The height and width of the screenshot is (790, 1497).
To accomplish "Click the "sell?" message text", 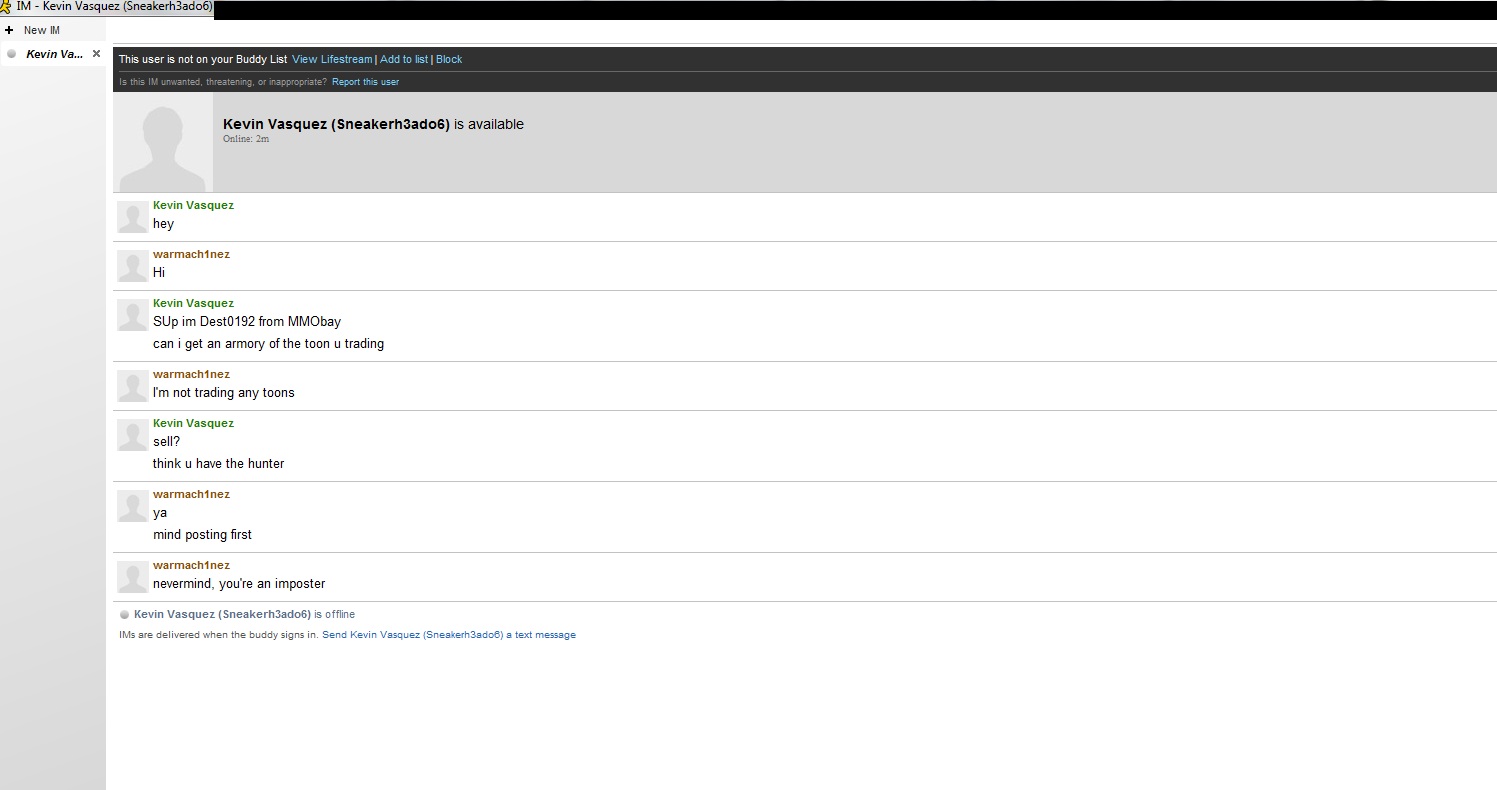I will pos(166,442).
